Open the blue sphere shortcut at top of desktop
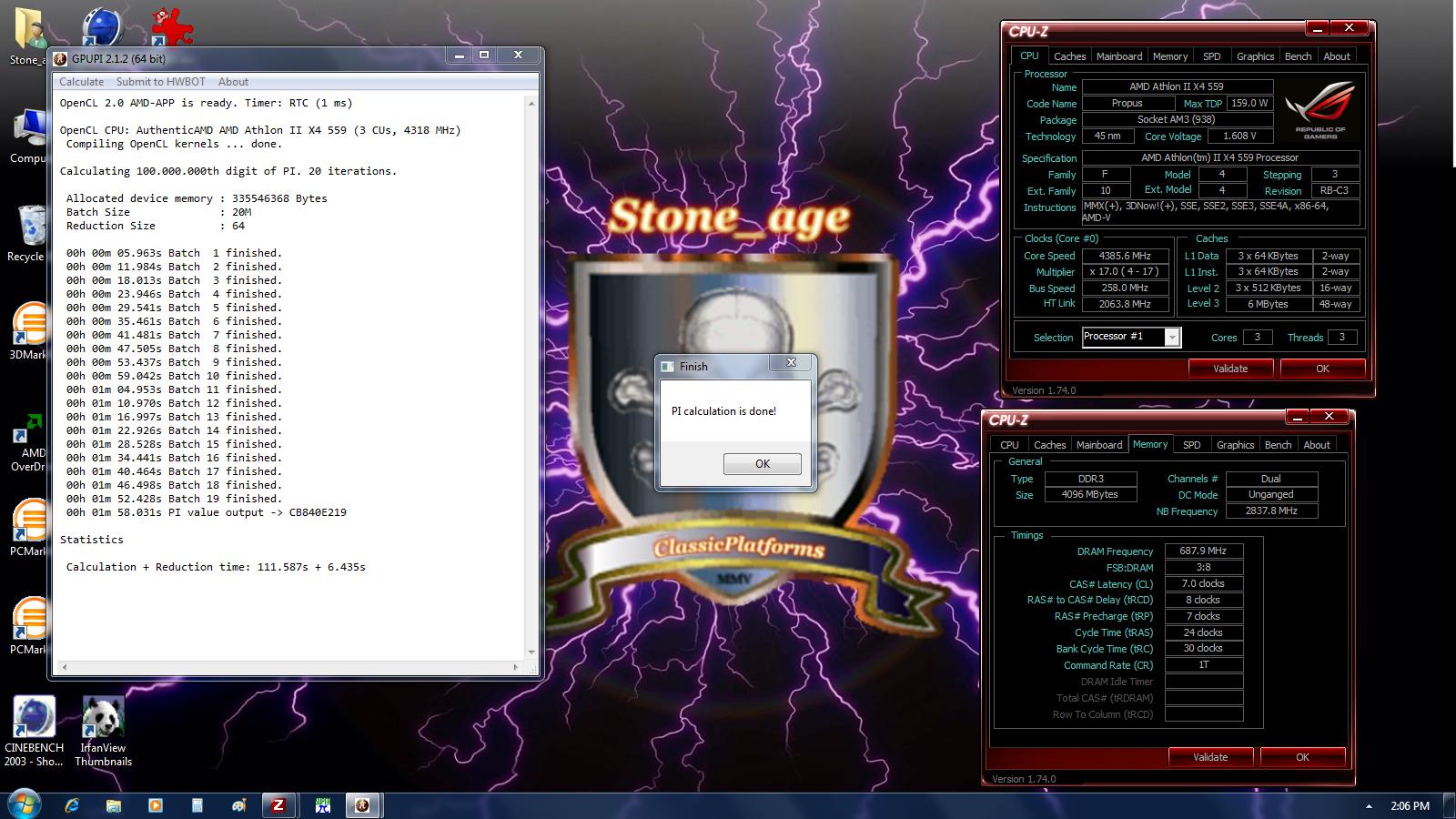This screenshot has height=819, width=1456. 102,27
